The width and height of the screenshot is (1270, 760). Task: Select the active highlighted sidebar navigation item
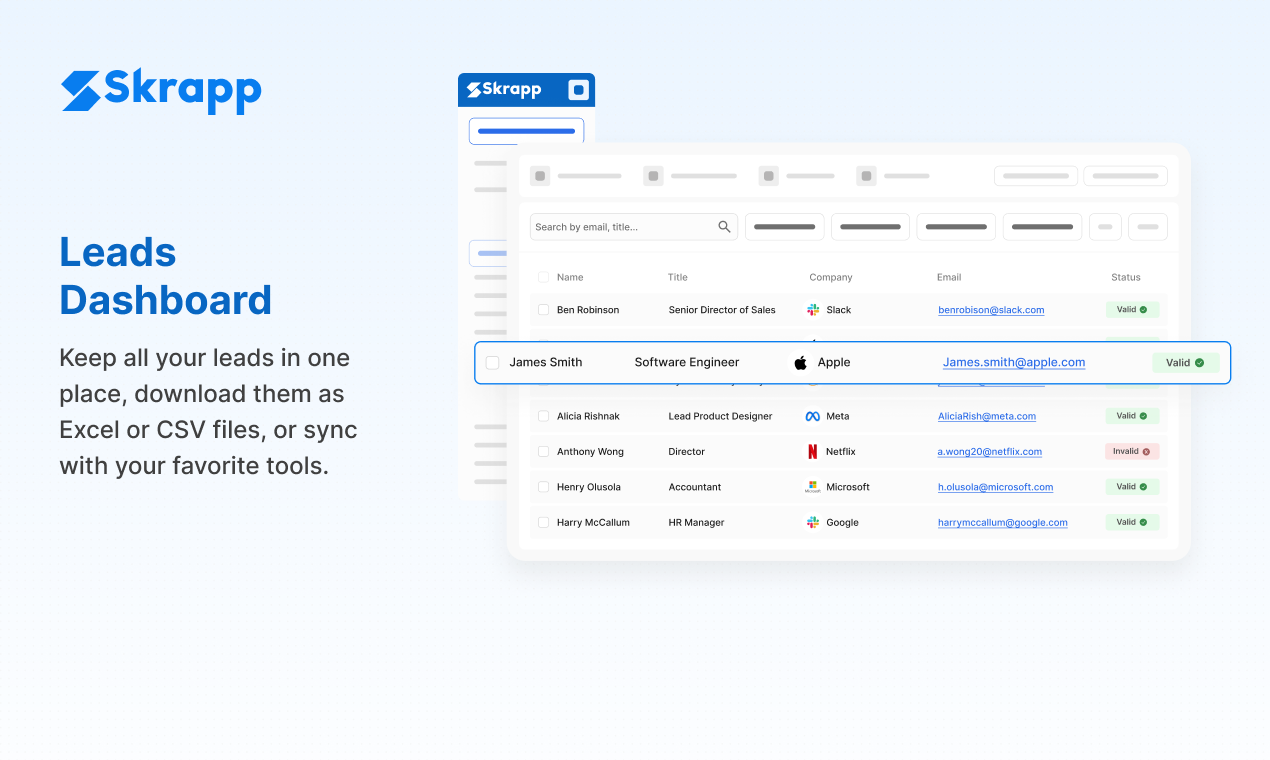click(x=490, y=252)
